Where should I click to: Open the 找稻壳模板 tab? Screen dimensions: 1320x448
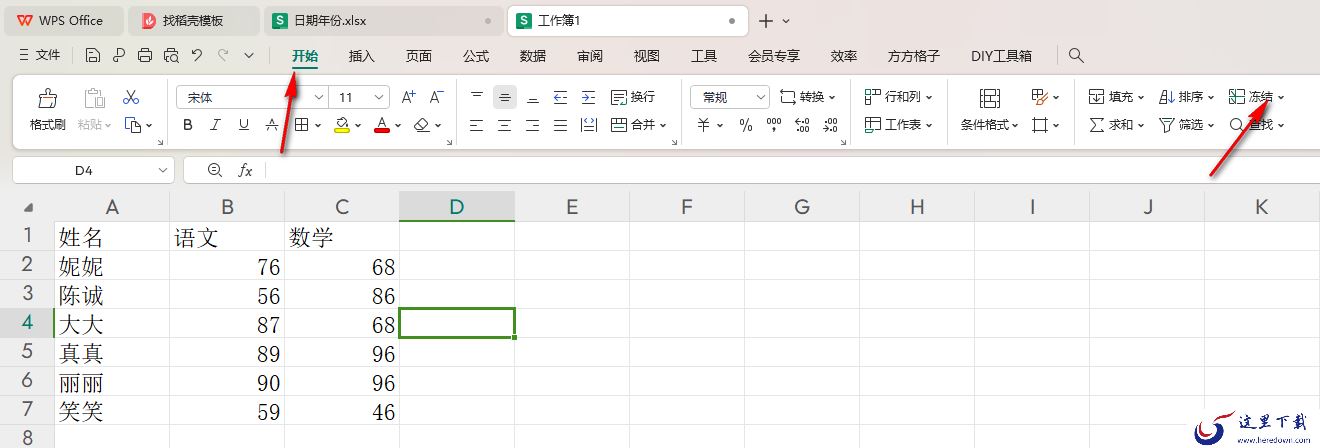pyautogui.click(x=193, y=20)
